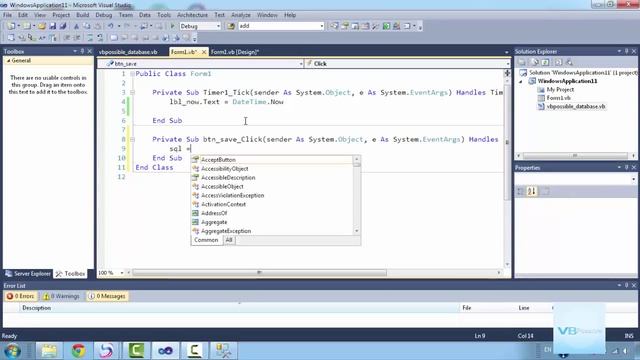Open Google Chrome from the taskbar

pos(78,351)
